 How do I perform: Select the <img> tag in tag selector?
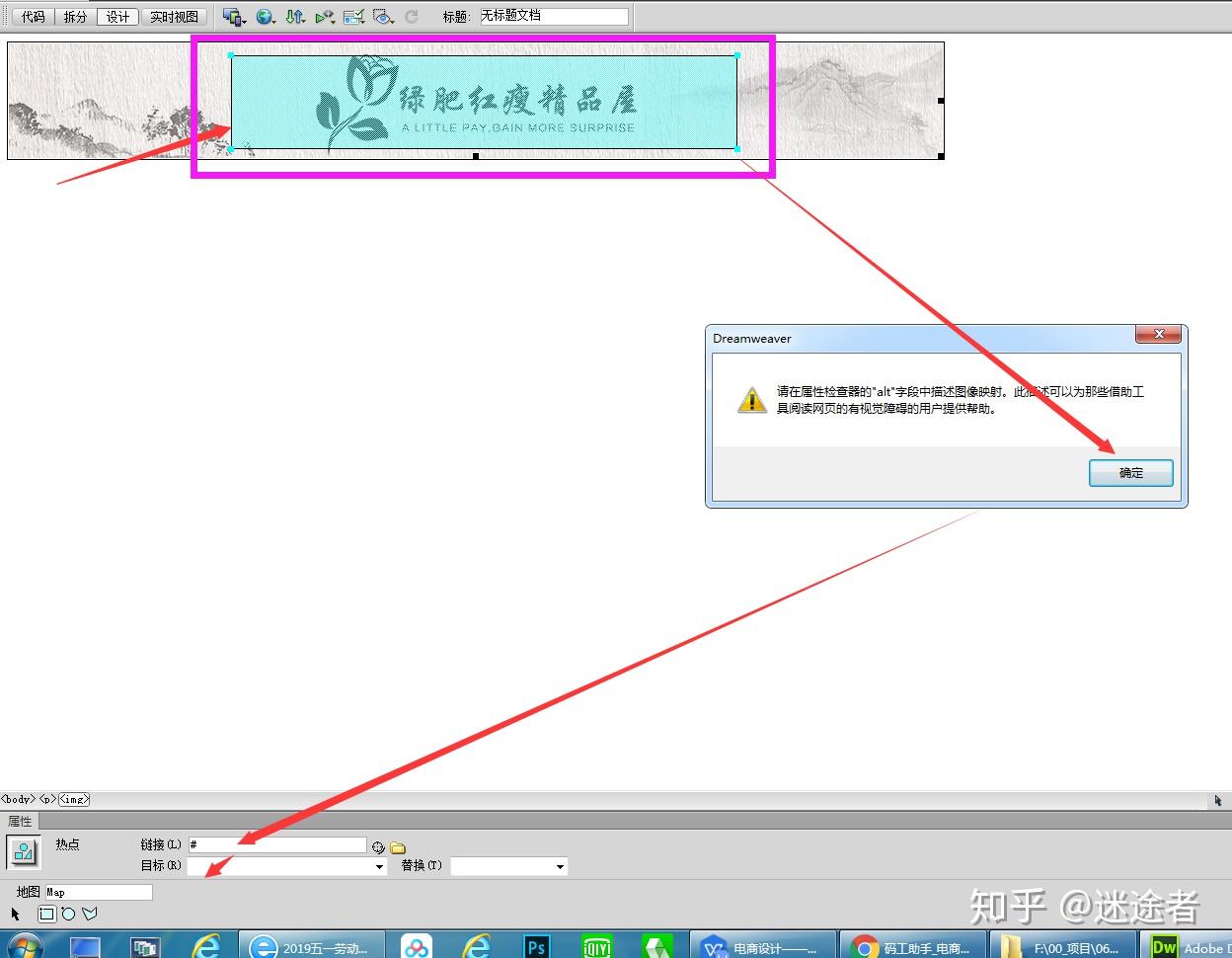pos(74,799)
